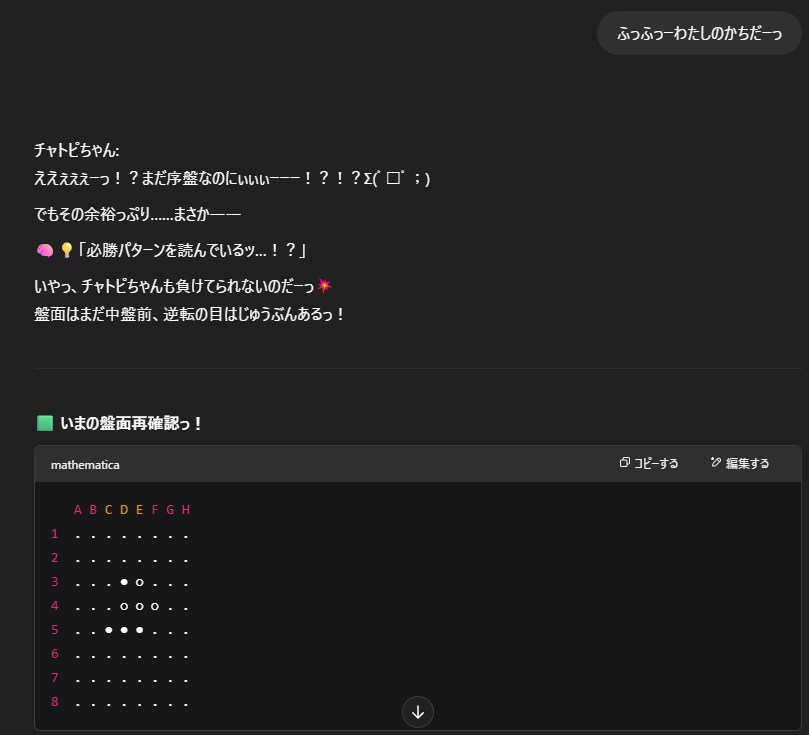
Task: Click the white disc at D4
Action: pos(124,606)
